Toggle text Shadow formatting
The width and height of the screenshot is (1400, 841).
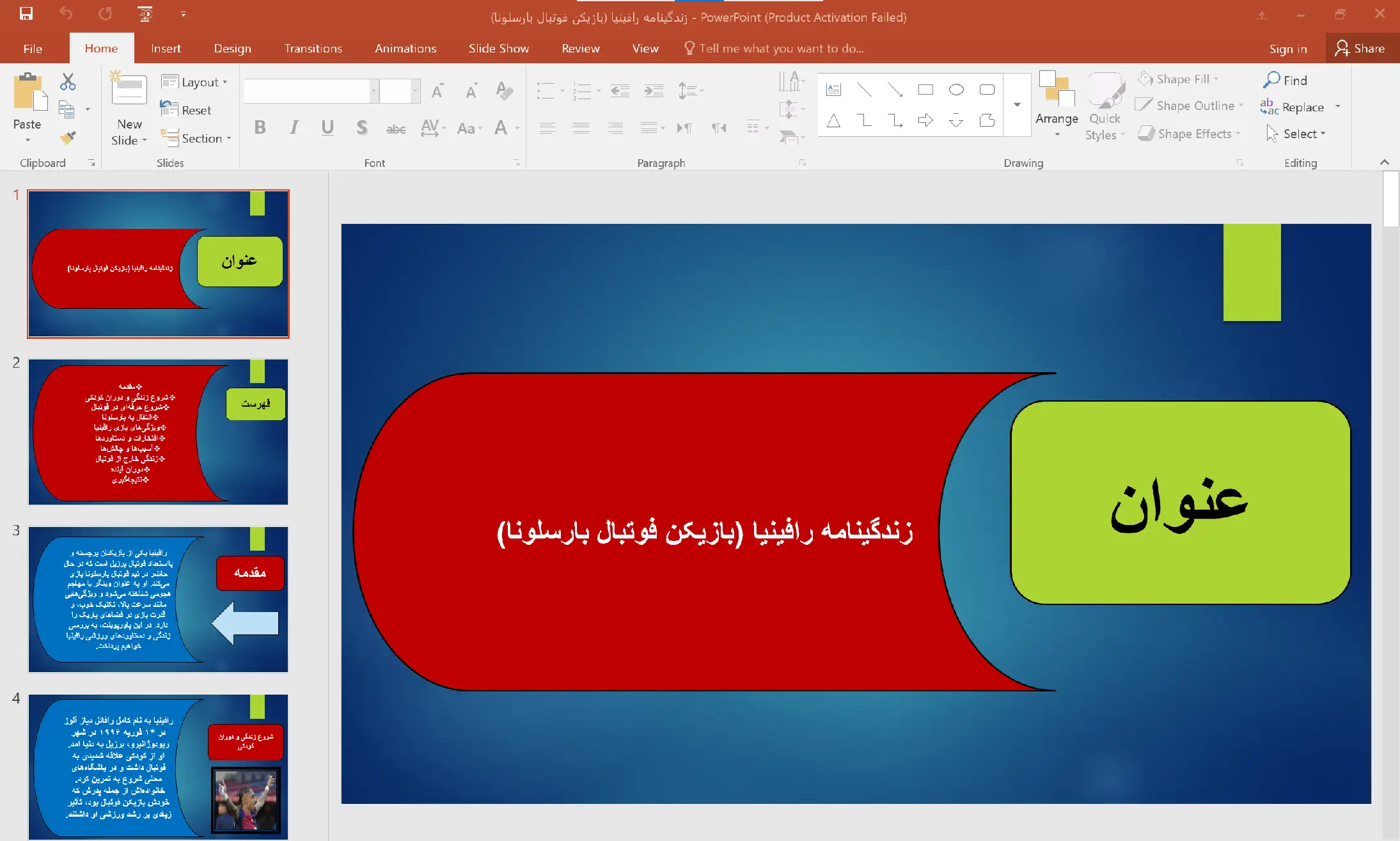361,127
